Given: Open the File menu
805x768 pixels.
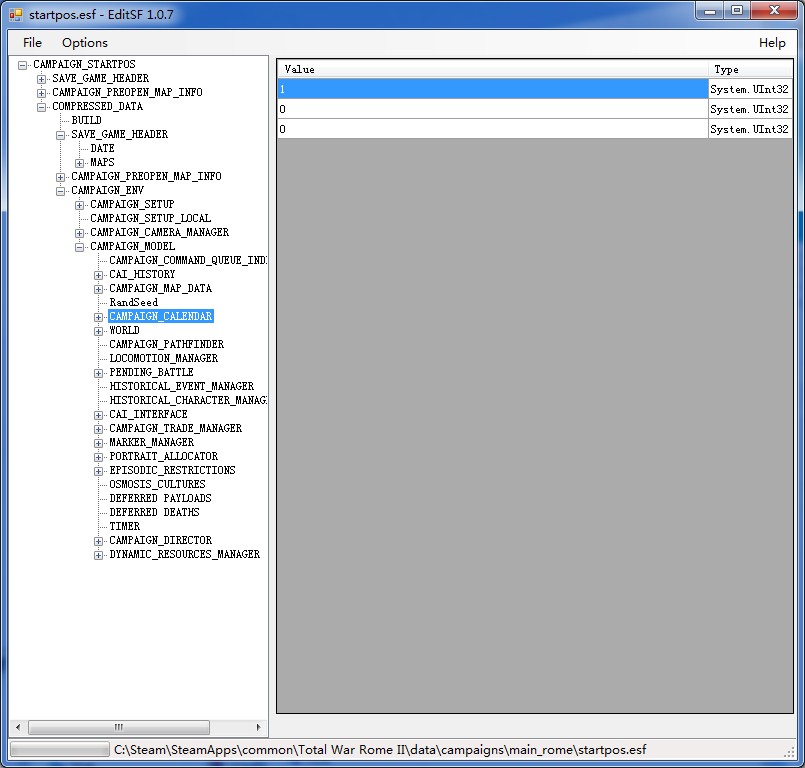Looking at the screenshot, I should coord(32,43).
